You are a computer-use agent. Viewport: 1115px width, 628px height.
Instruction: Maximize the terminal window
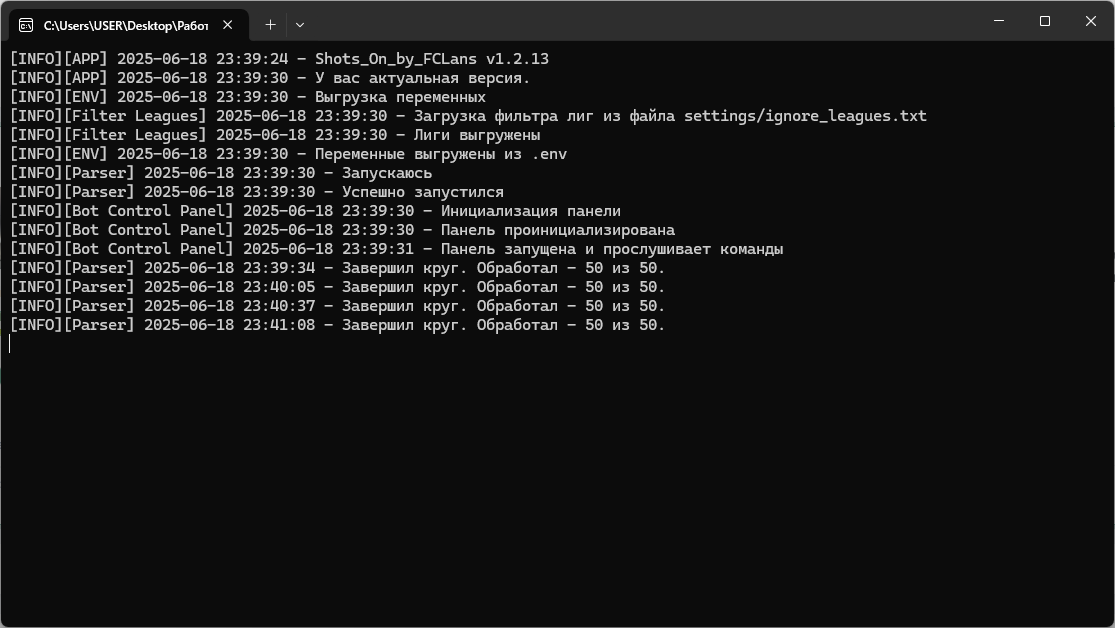coord(1045,21)
